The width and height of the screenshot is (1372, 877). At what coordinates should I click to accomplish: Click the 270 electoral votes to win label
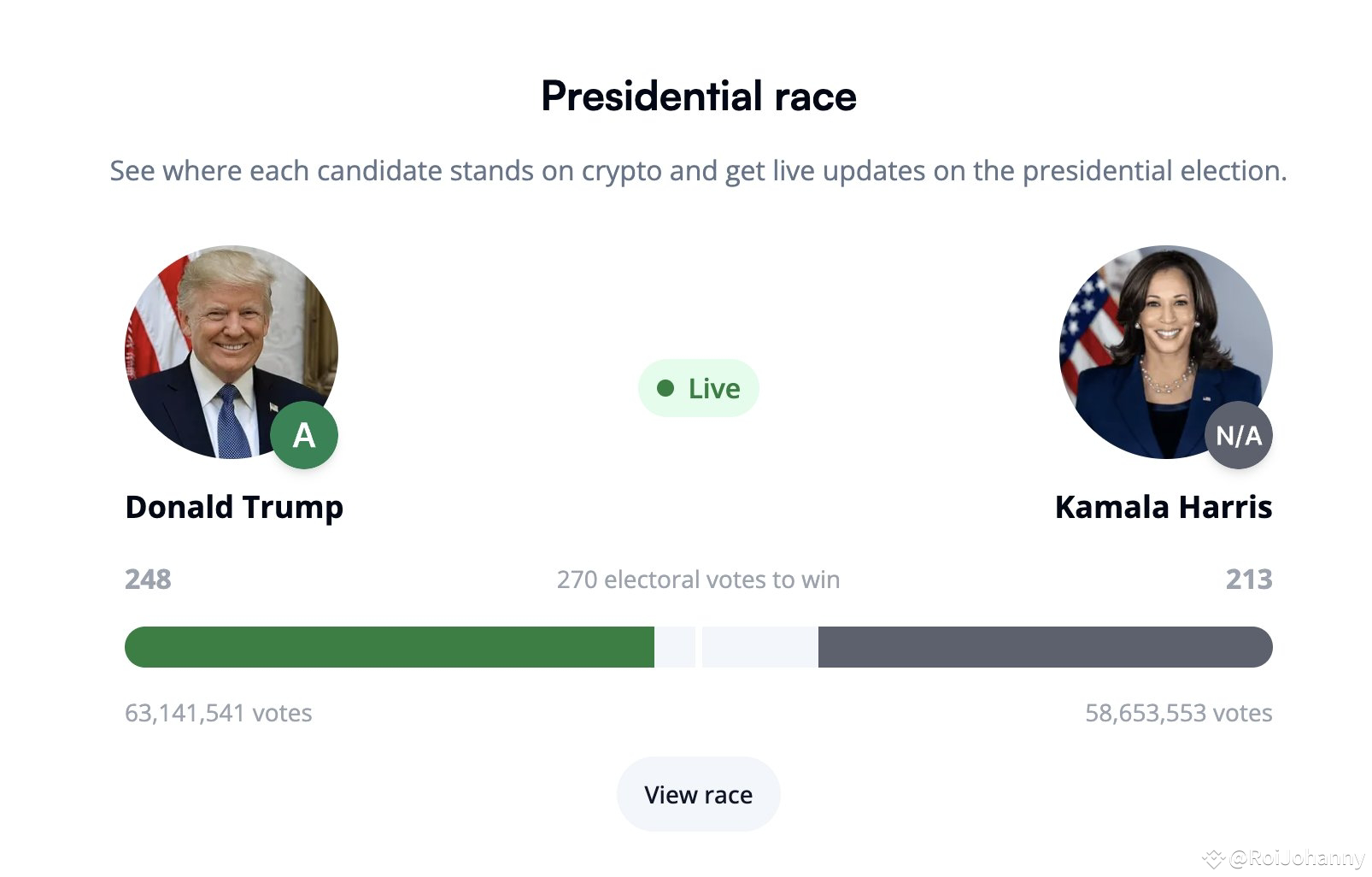(x=699, y=580)
